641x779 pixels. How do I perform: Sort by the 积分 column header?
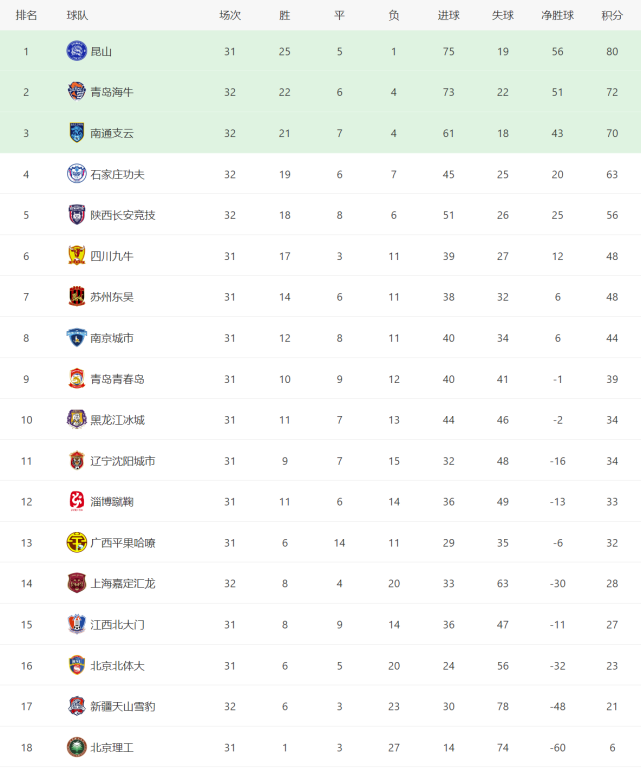612,15
